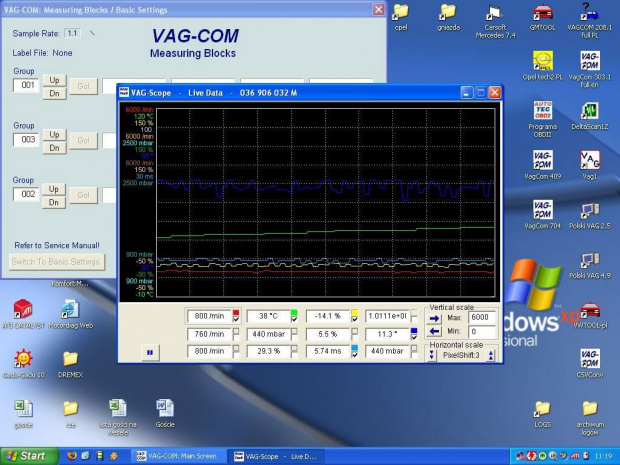The width and height of the screenshot is (620, 465).
Task: Open the Vag1 shortcut icon
Action: click(x=590, y=165)
